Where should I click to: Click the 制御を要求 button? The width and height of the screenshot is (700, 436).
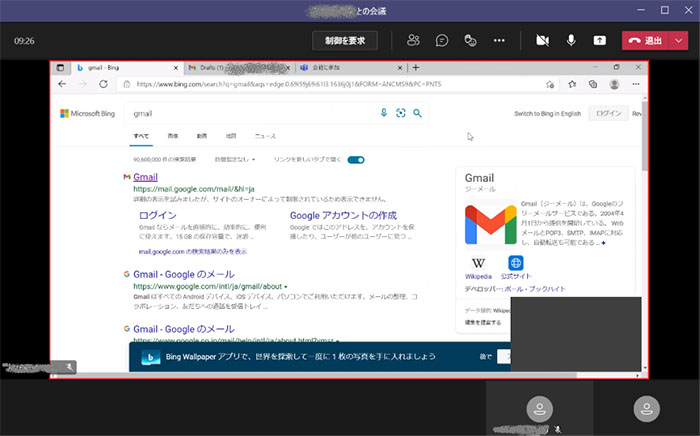click(345, 41)
